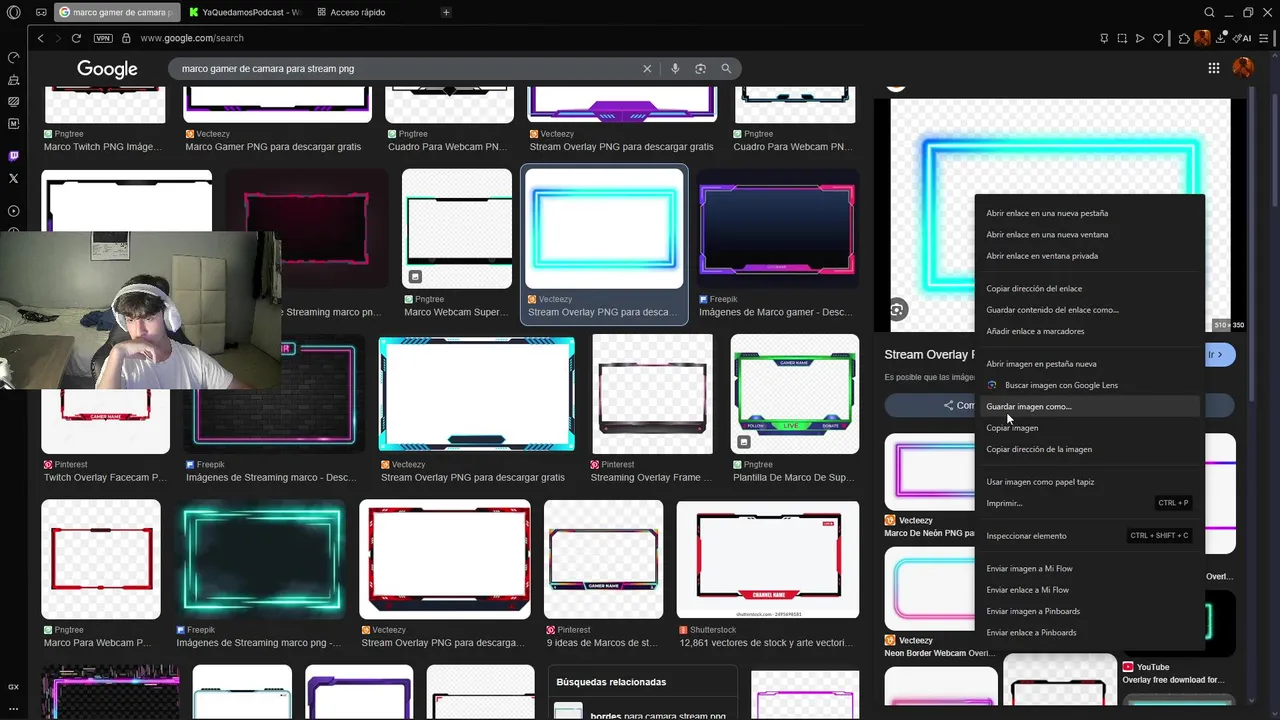1280x720 pixels.
Task: Open Freepik purple-pink gamer frame thumbnail
Action: [778, 229]
